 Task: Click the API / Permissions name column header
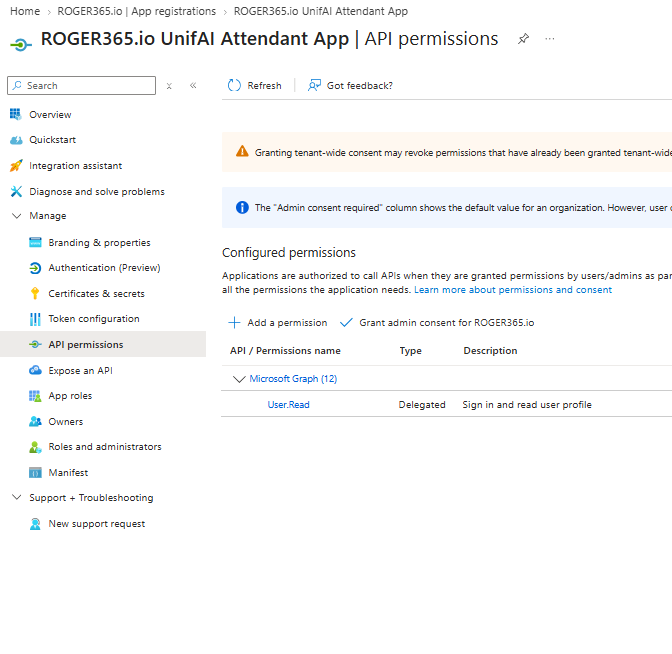(x=285, y=351)
